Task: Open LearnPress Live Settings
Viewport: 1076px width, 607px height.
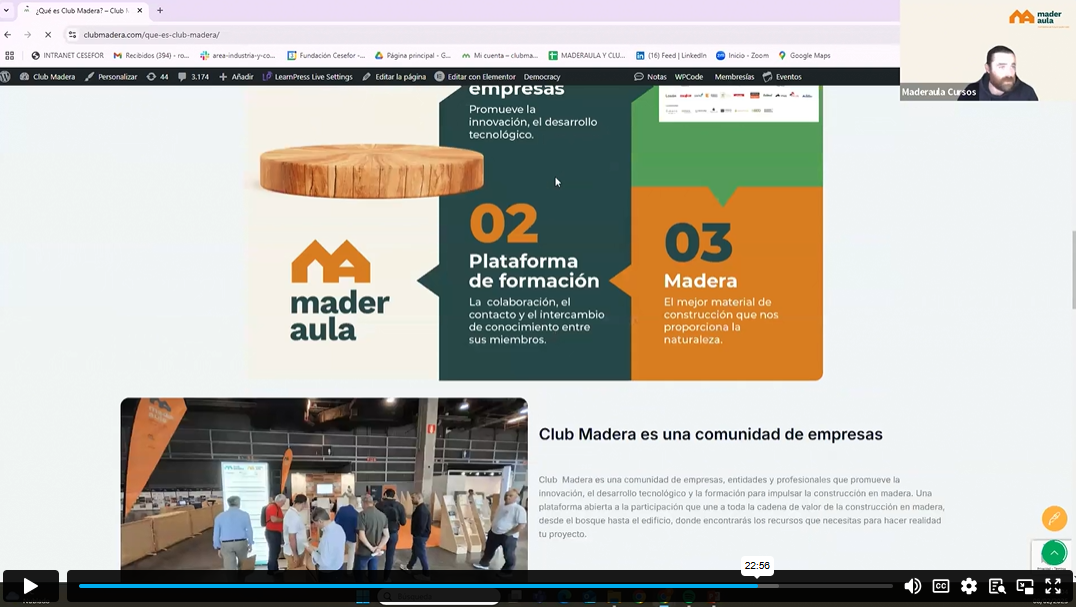Action: click(x=307, y=77)
